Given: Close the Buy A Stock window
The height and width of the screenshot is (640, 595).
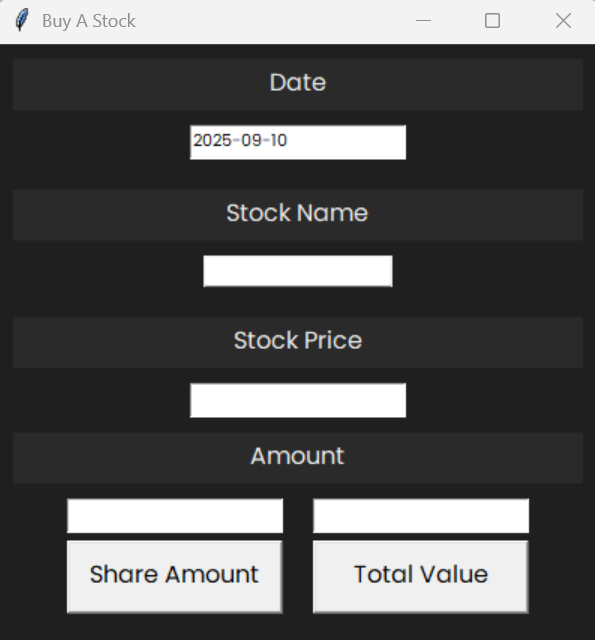Looking at the screenshot, I should (x=563, y=20).
